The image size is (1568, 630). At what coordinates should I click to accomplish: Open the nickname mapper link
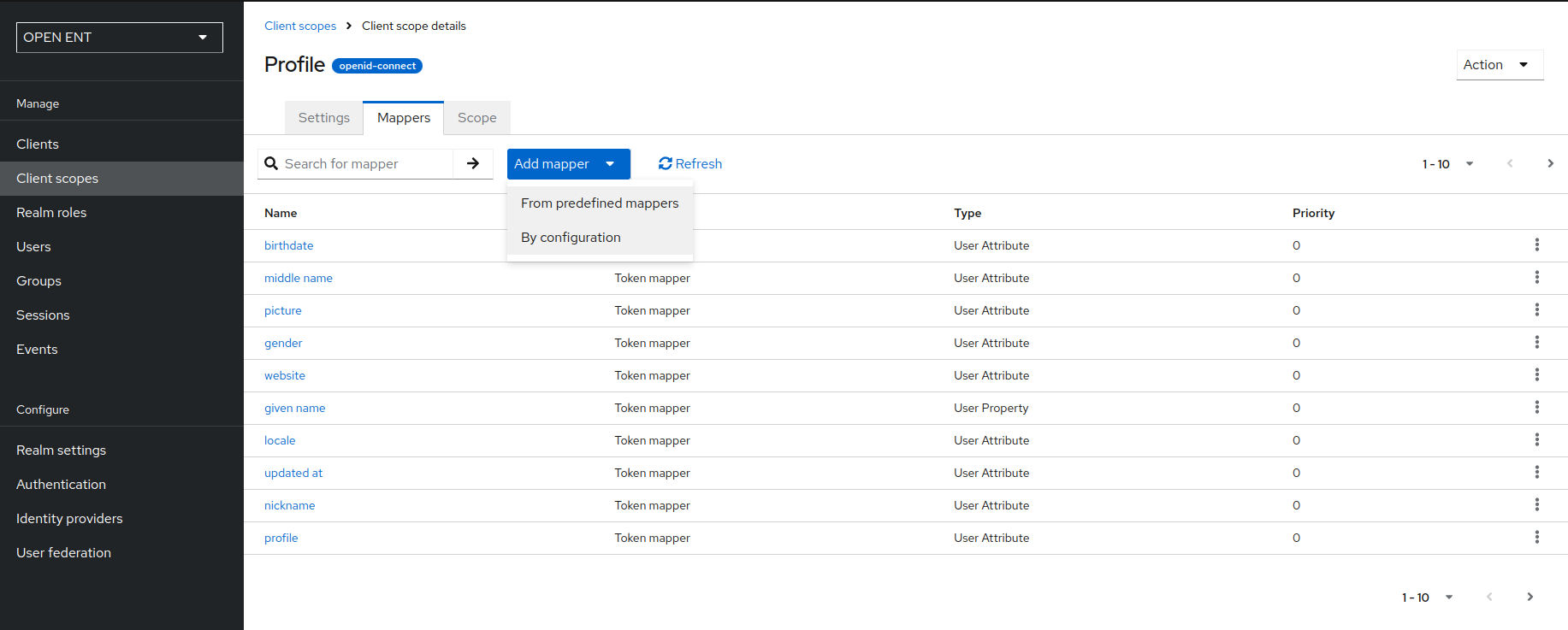tap(290, 505)
